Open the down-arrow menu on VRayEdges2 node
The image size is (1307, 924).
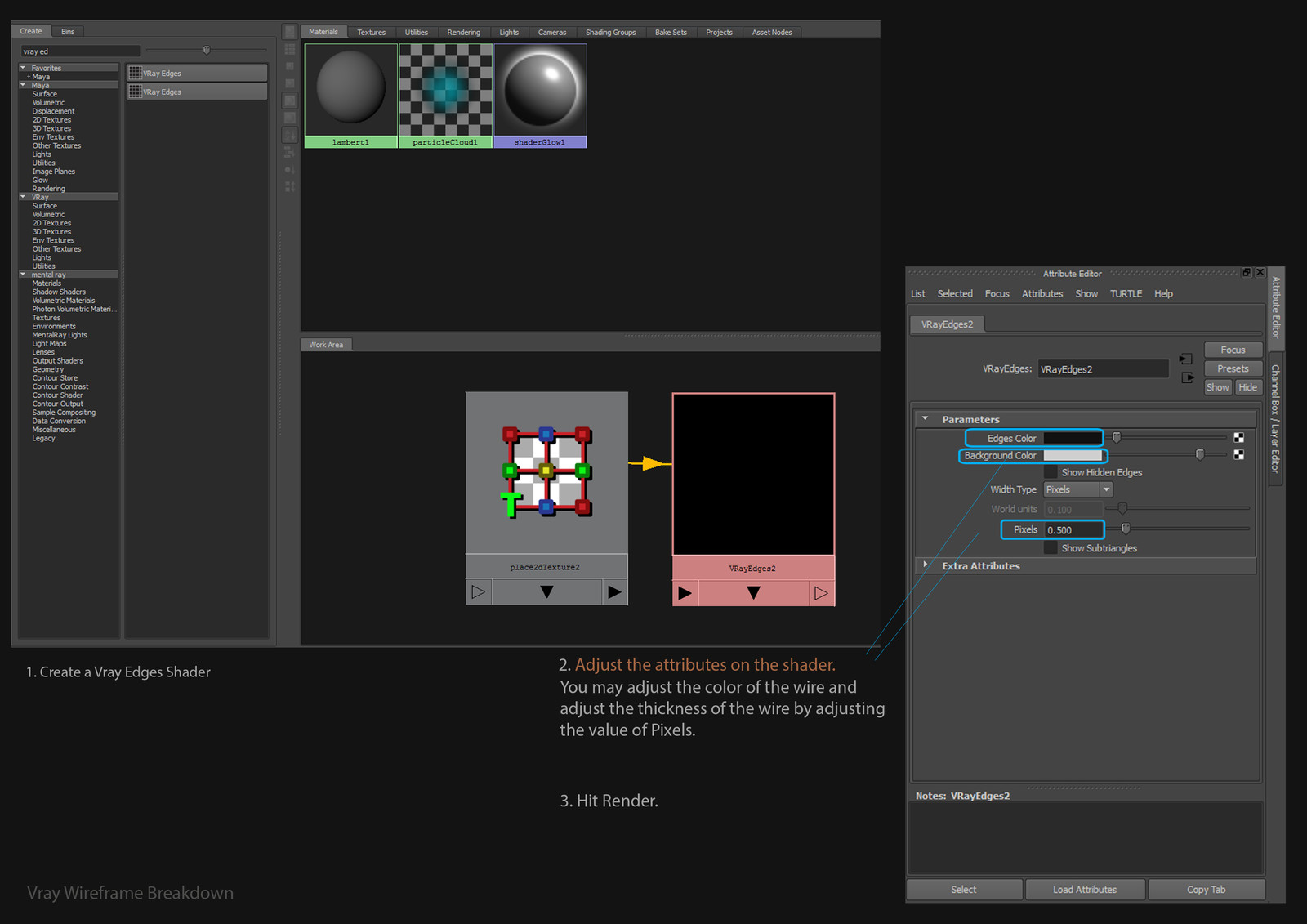[x=753, y=593]
